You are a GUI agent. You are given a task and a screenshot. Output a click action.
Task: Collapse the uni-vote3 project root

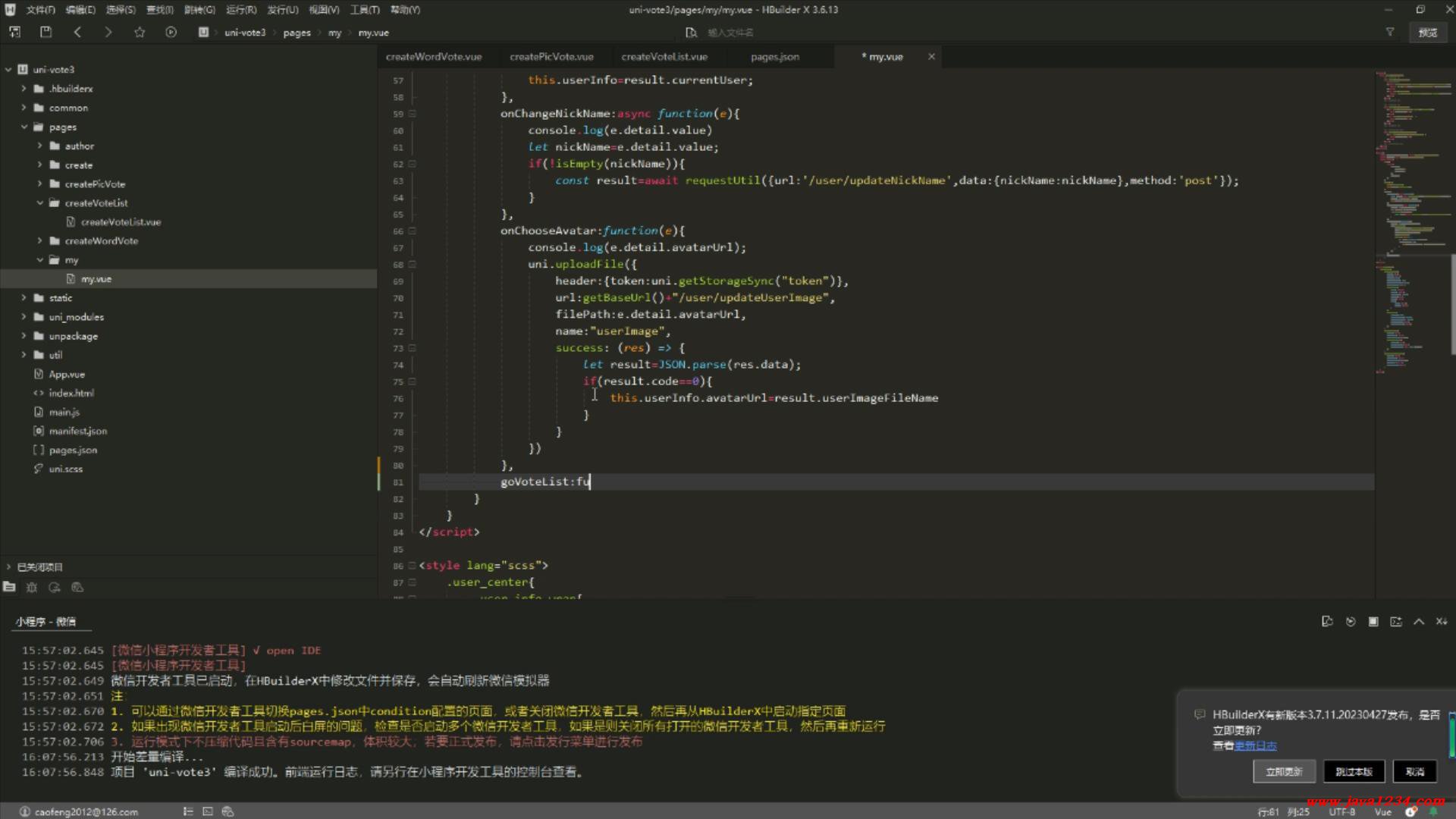point(8,69)
